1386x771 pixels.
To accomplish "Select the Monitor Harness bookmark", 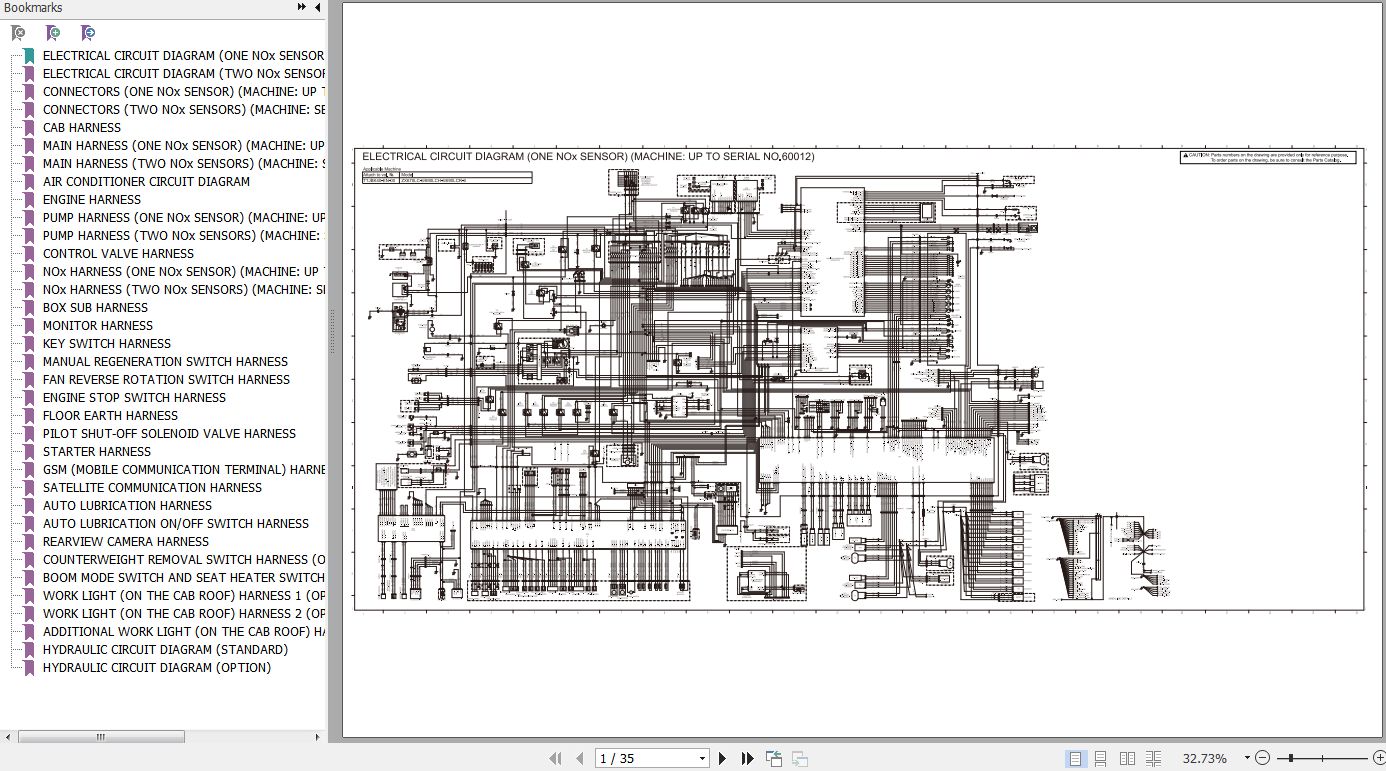I will [98, 326].
